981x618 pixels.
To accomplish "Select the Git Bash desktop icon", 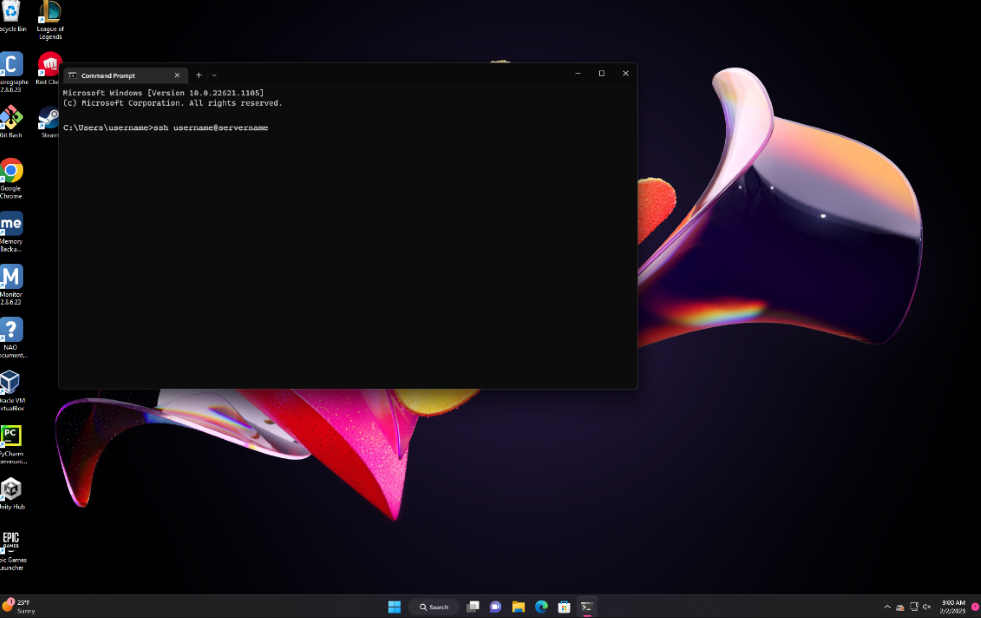I will pyautogui.click(x=11, y=122).
